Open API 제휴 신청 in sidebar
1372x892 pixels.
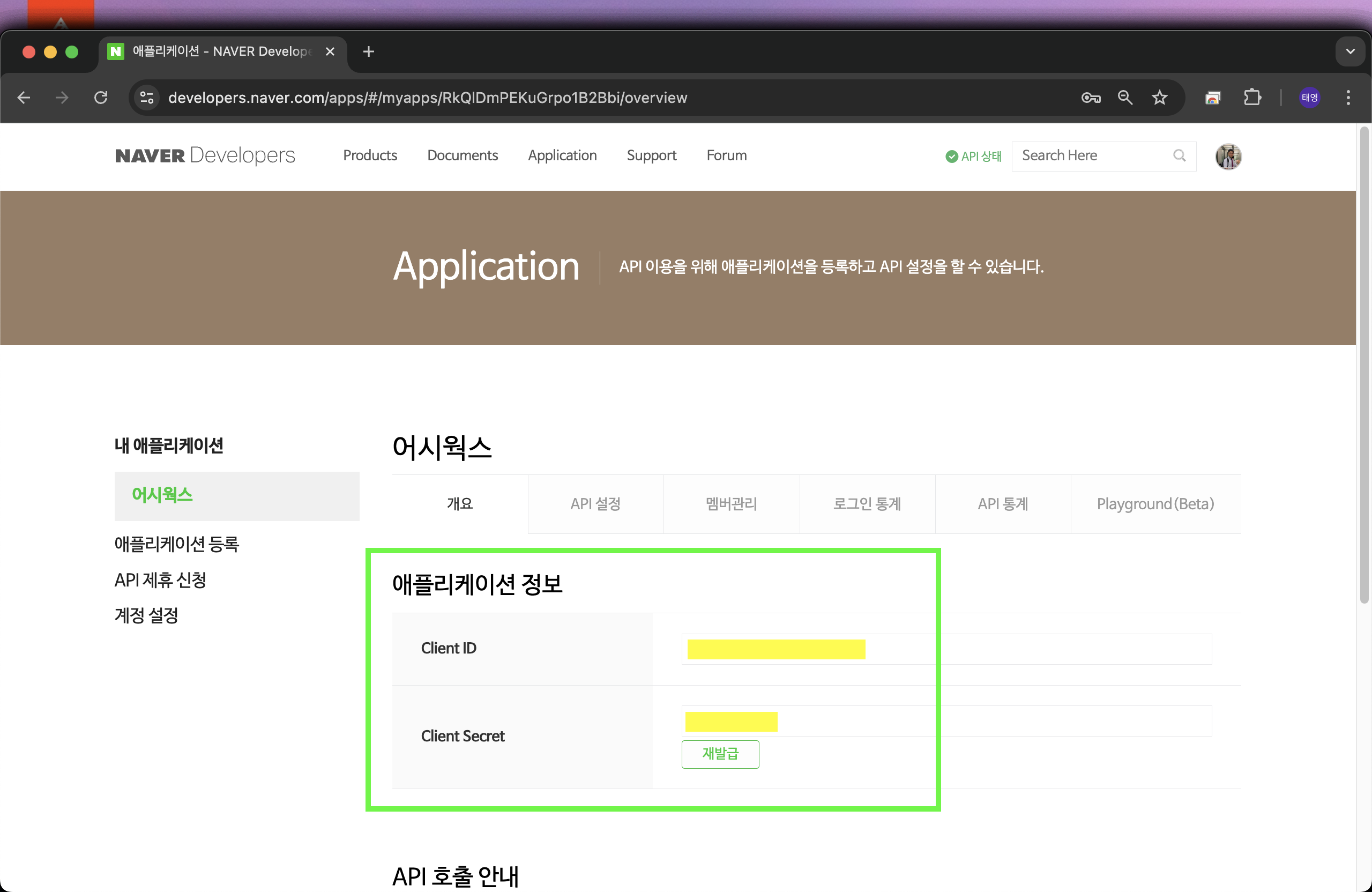coord(160,579)
